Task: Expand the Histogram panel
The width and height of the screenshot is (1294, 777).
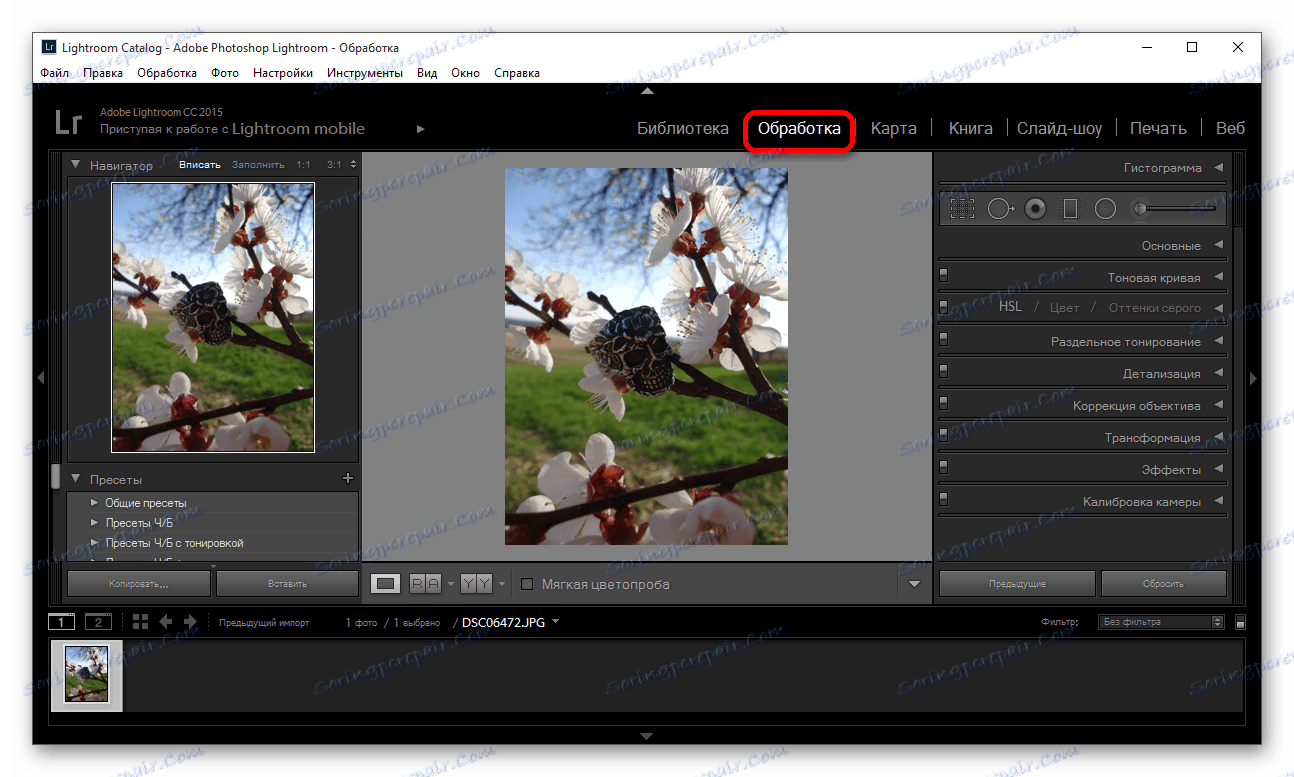Action: (1219, 168)
